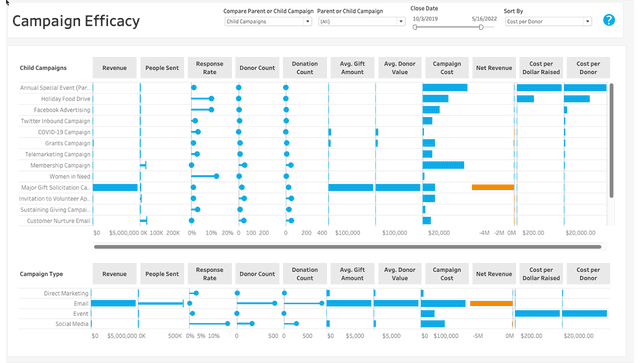The image size is (640, 363).
Task: Click People Sent header in Campaign Type table
Action: [x=162, y=274]
